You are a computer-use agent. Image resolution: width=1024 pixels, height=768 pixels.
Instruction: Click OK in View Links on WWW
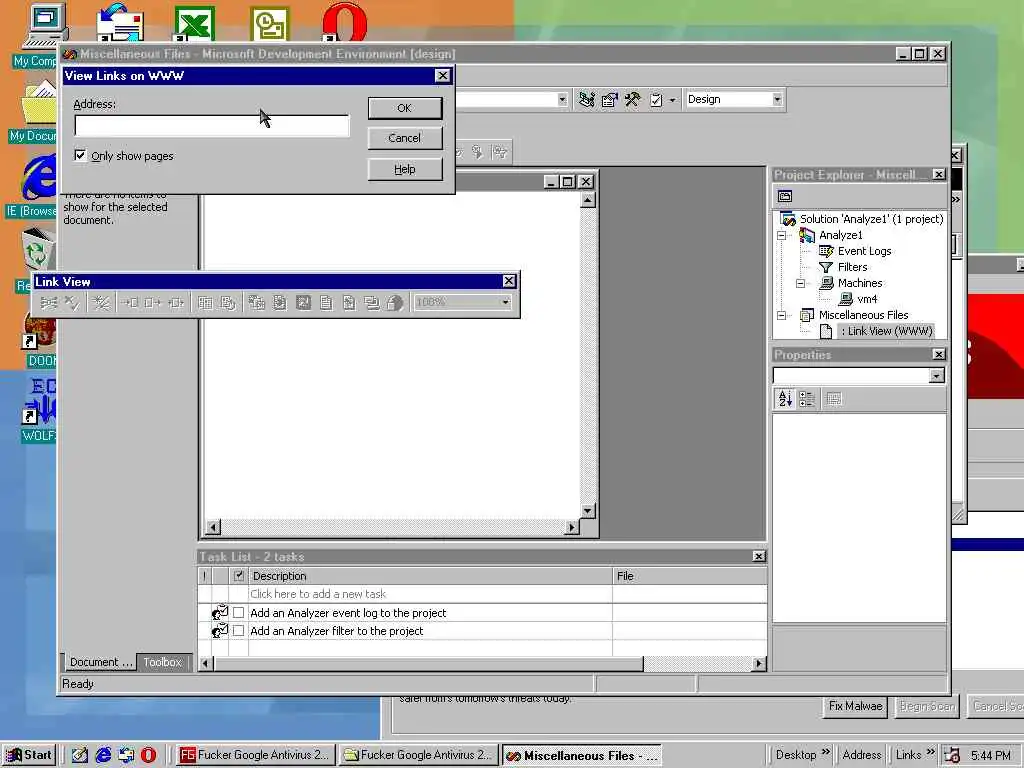coord(405,108)
